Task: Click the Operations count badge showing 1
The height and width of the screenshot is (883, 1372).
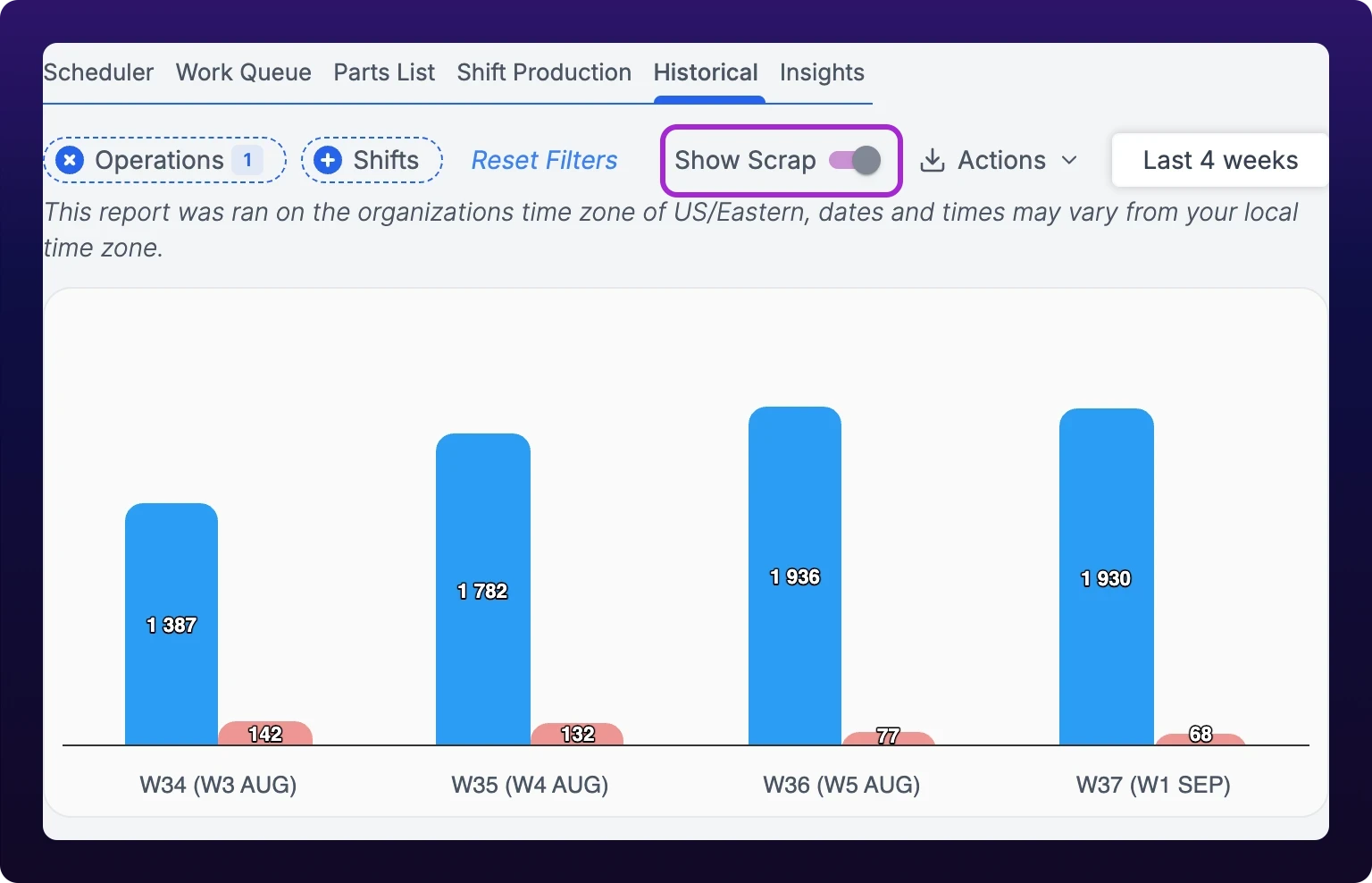Action: 247,160
